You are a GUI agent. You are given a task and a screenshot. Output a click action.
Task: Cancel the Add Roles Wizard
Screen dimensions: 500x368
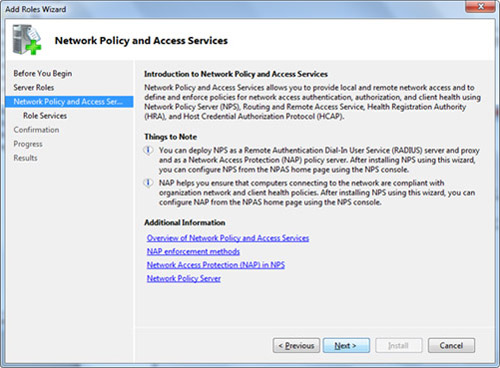pos(451,346)
